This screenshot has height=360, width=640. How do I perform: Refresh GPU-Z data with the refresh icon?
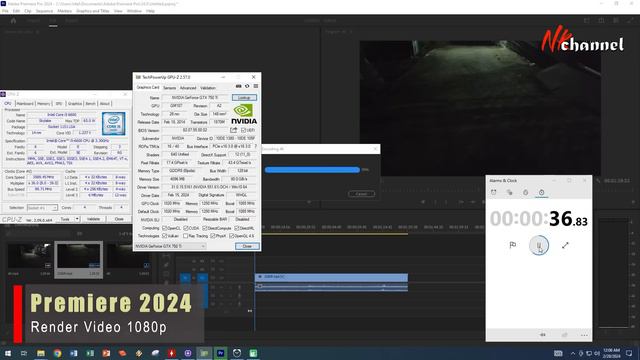[247, 86]
